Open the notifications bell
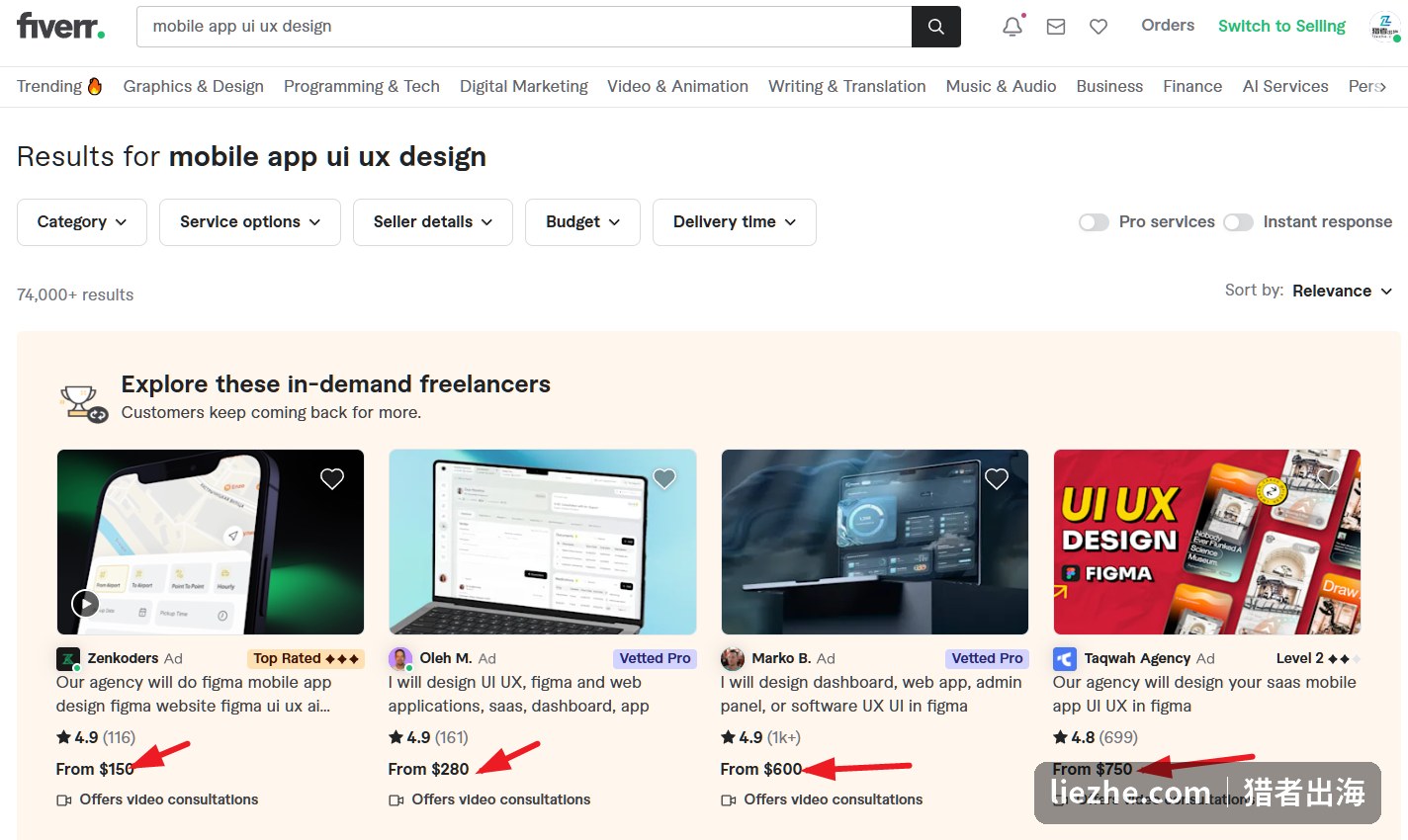This screenshot has width=1408, height=840. point(1012,27)
